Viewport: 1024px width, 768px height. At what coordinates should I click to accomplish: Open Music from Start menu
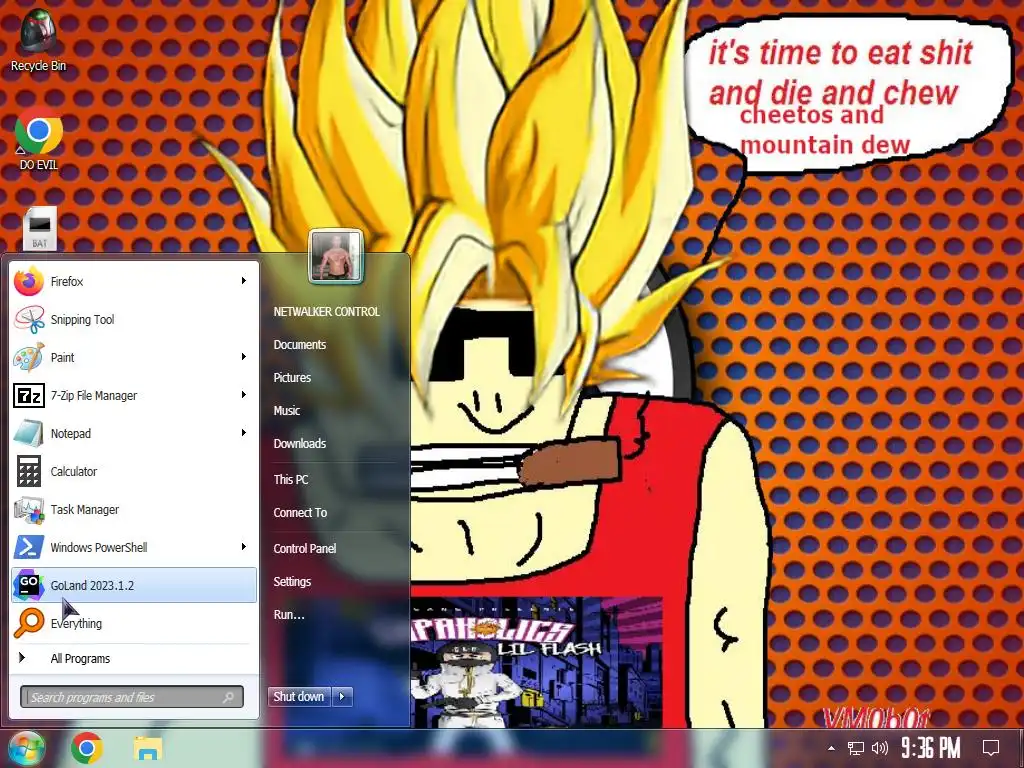click(x=287, y=410)
